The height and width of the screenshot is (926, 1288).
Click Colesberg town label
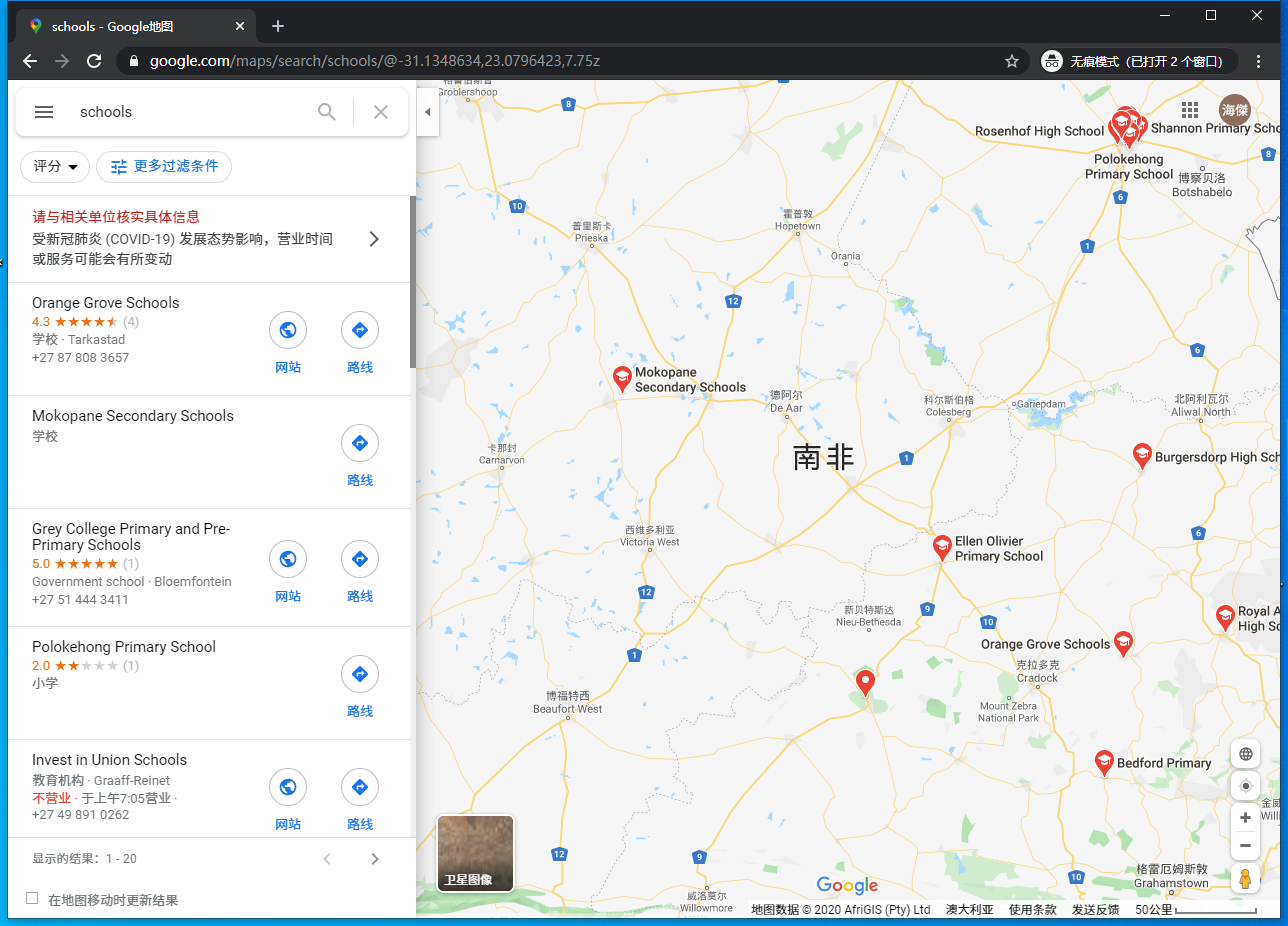pos(949,406)
